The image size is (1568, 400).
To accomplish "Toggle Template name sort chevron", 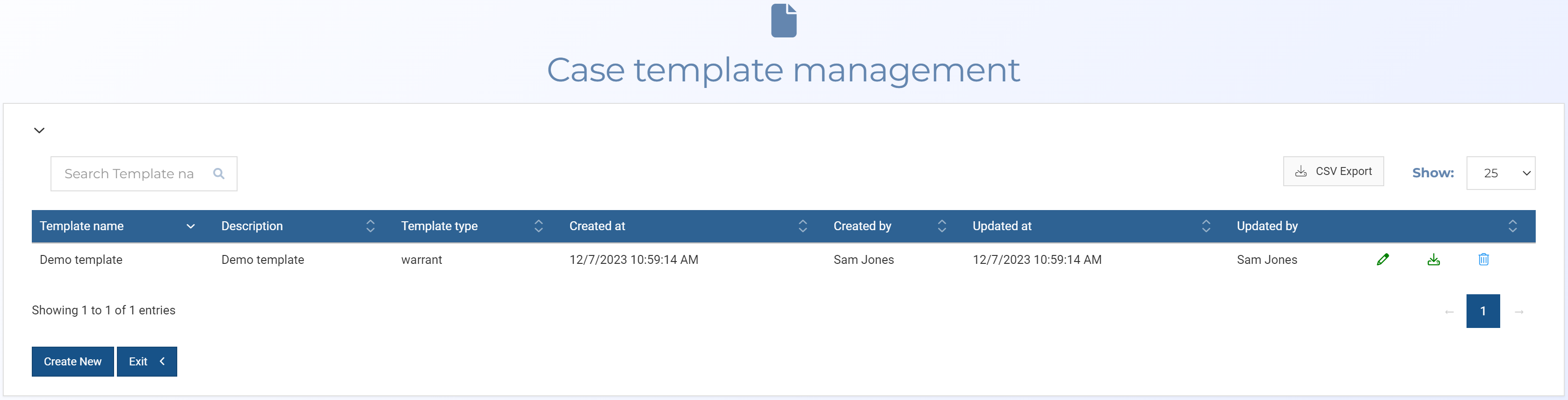I will (190, 226).
